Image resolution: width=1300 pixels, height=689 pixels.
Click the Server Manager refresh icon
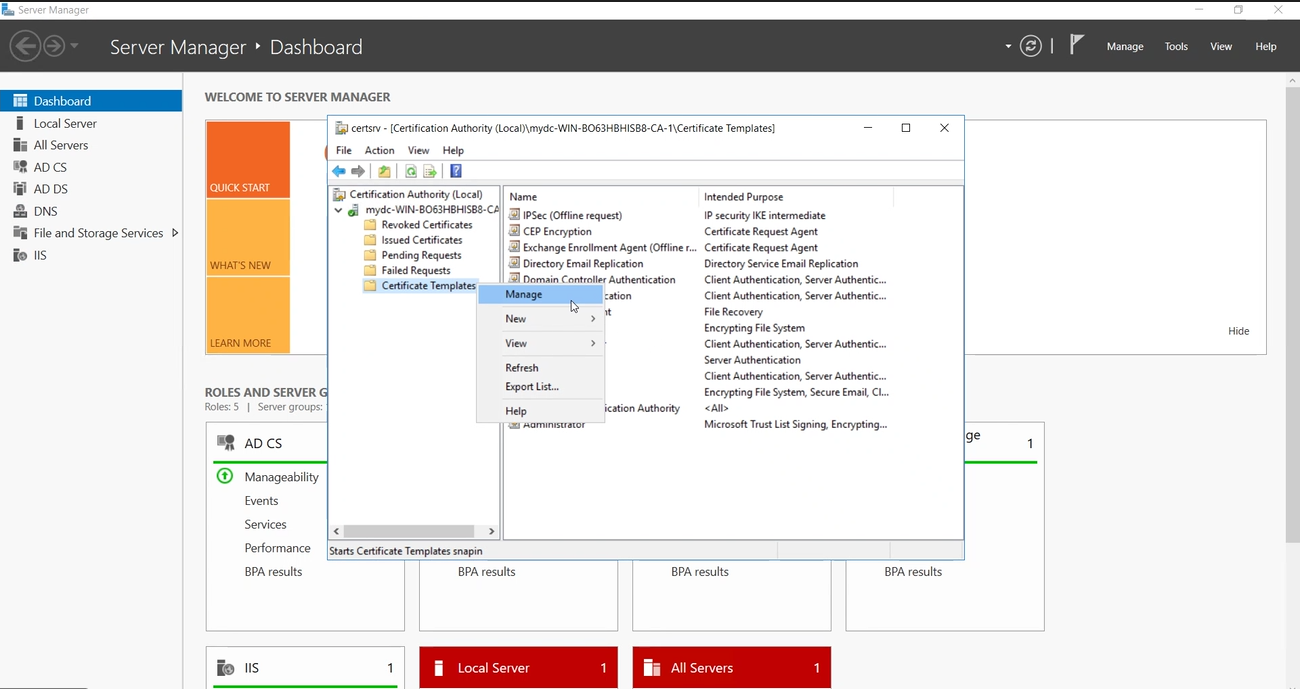1030,46
